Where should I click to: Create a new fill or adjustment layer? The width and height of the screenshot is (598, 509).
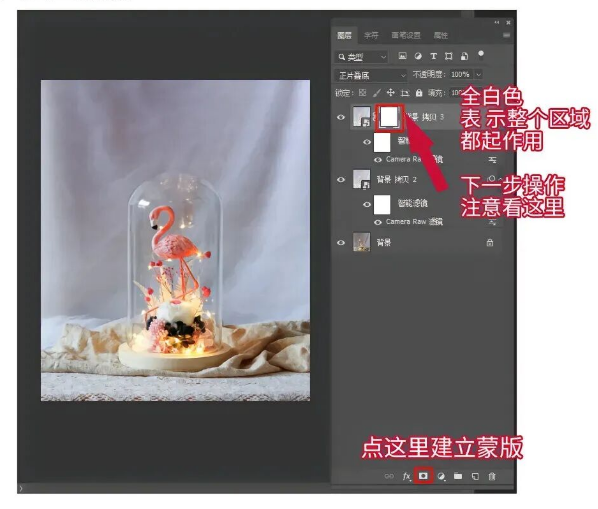click(x=441, y=476)
